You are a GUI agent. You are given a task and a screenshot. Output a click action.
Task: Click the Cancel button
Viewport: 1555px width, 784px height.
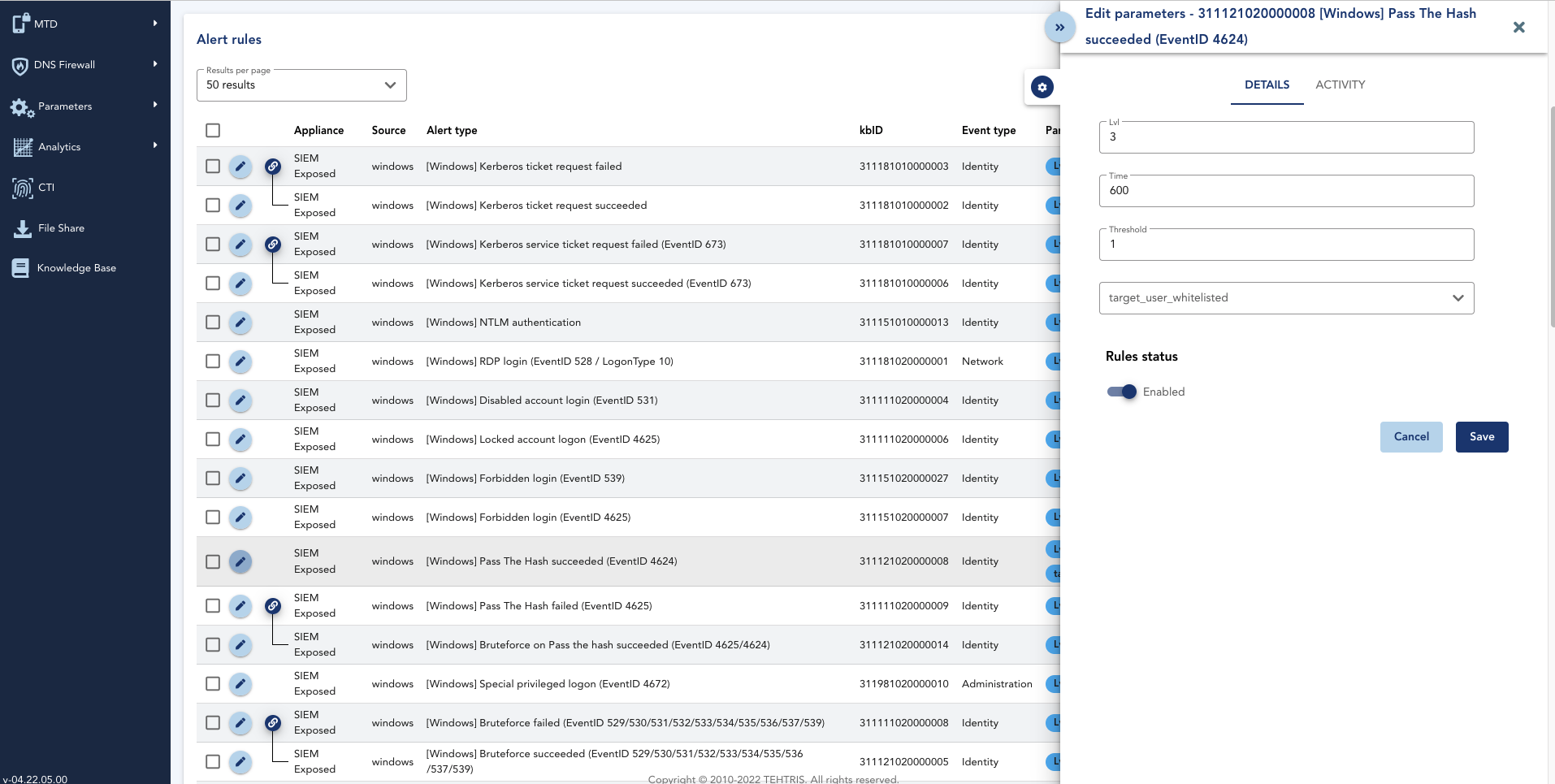pos(1411,437)
